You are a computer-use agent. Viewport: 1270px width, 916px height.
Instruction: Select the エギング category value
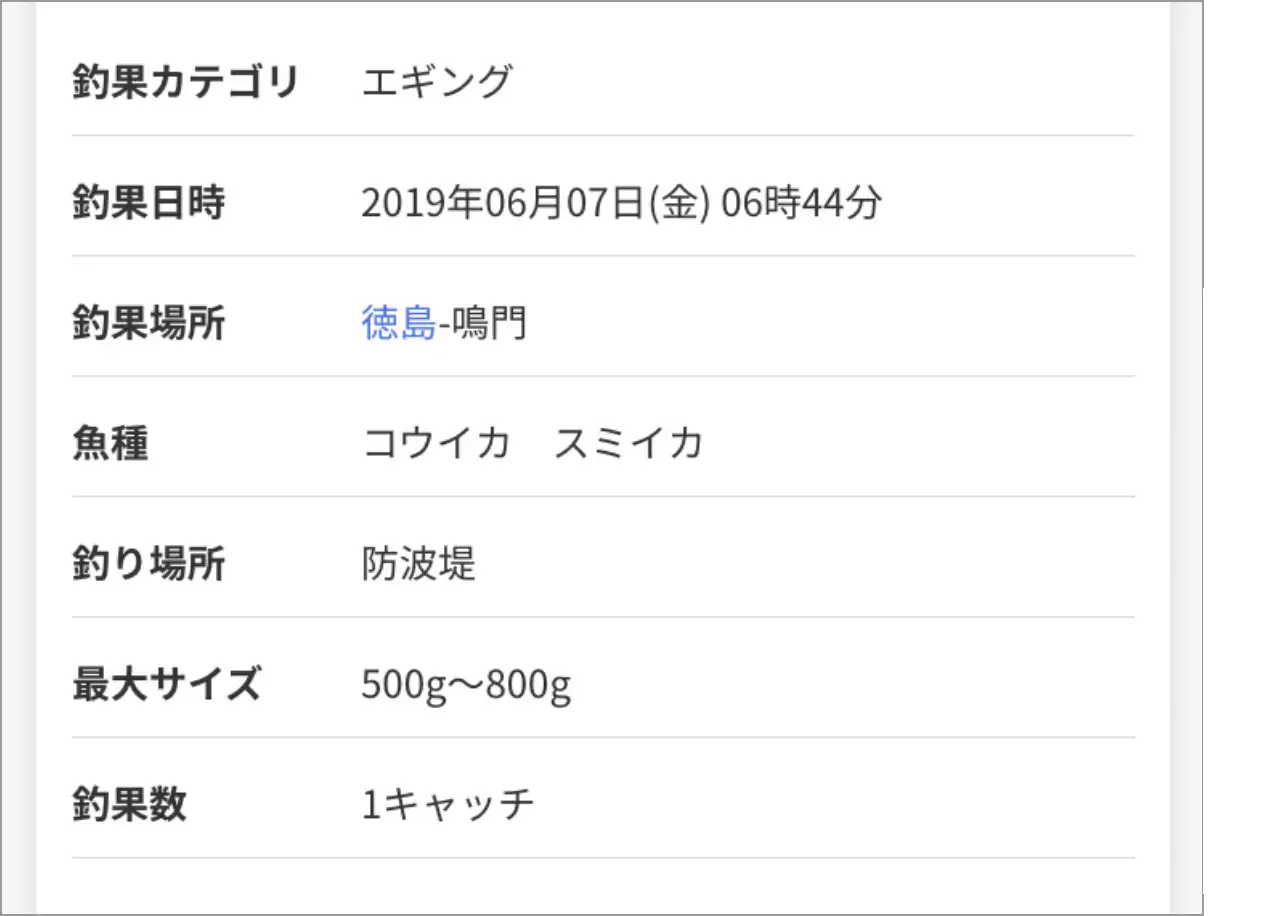[437, 81]
